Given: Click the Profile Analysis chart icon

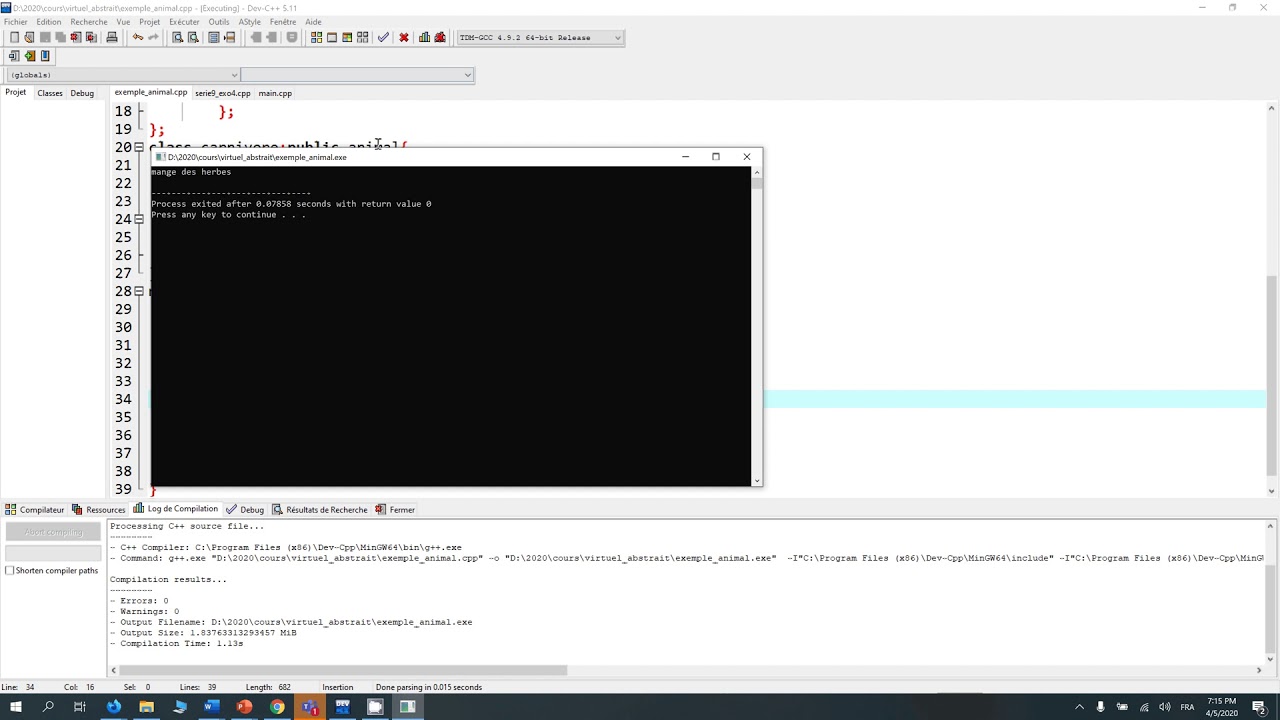Looking at the screenshot, I should (x=425, y=38).
